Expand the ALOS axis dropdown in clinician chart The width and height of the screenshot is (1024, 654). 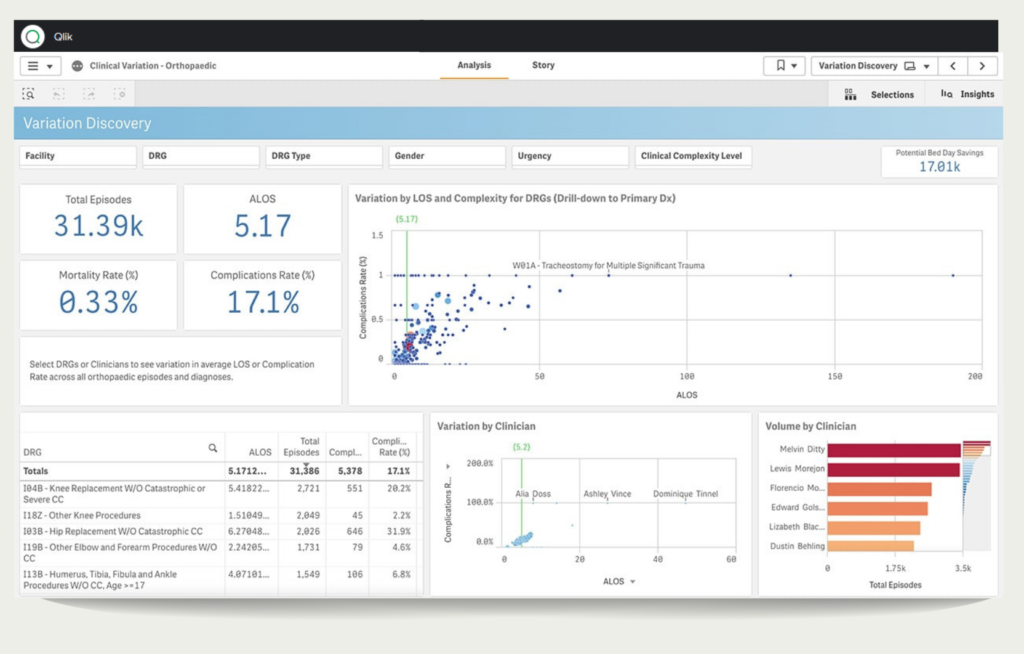coord(632,581)
